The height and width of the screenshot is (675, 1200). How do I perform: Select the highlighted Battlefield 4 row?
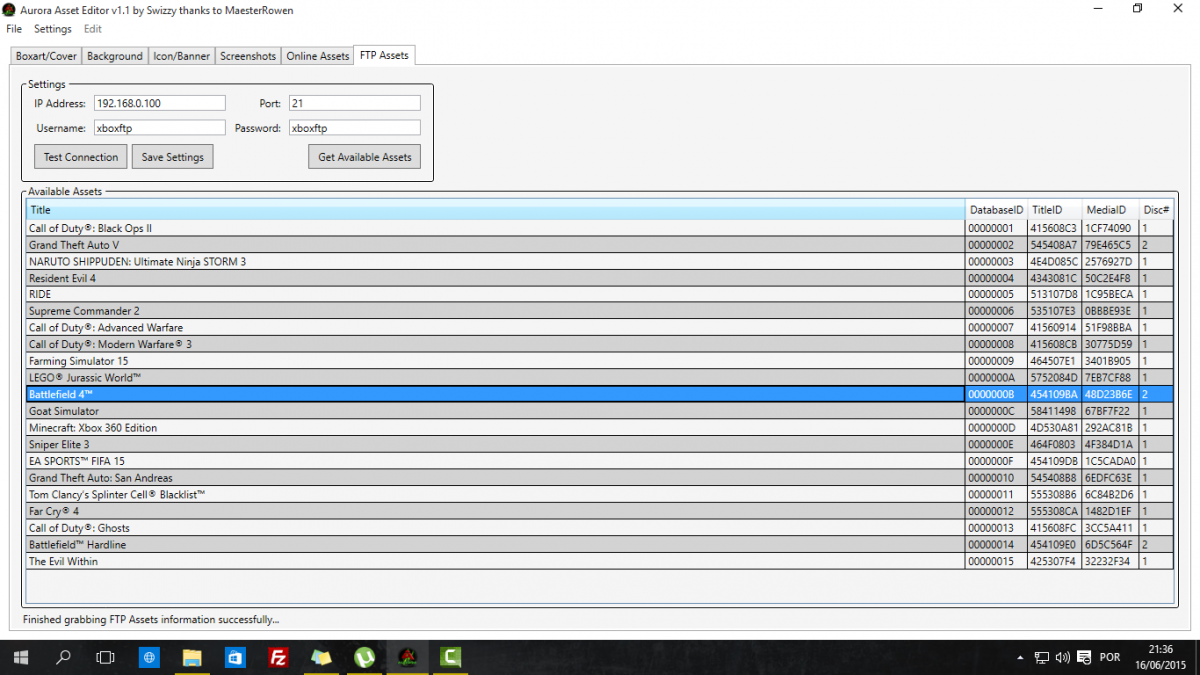click(600, 395)
